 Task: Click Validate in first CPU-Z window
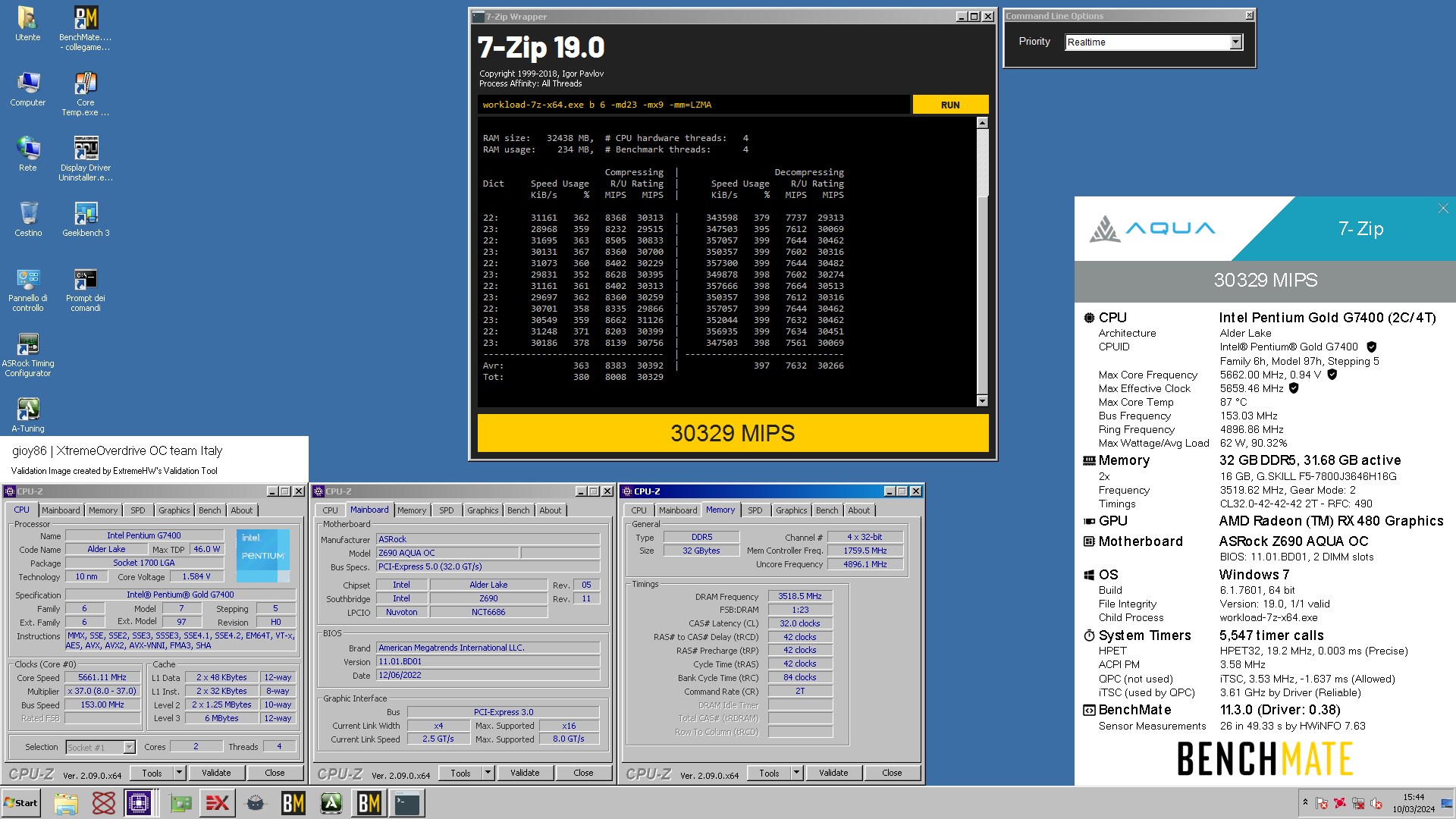216,773
